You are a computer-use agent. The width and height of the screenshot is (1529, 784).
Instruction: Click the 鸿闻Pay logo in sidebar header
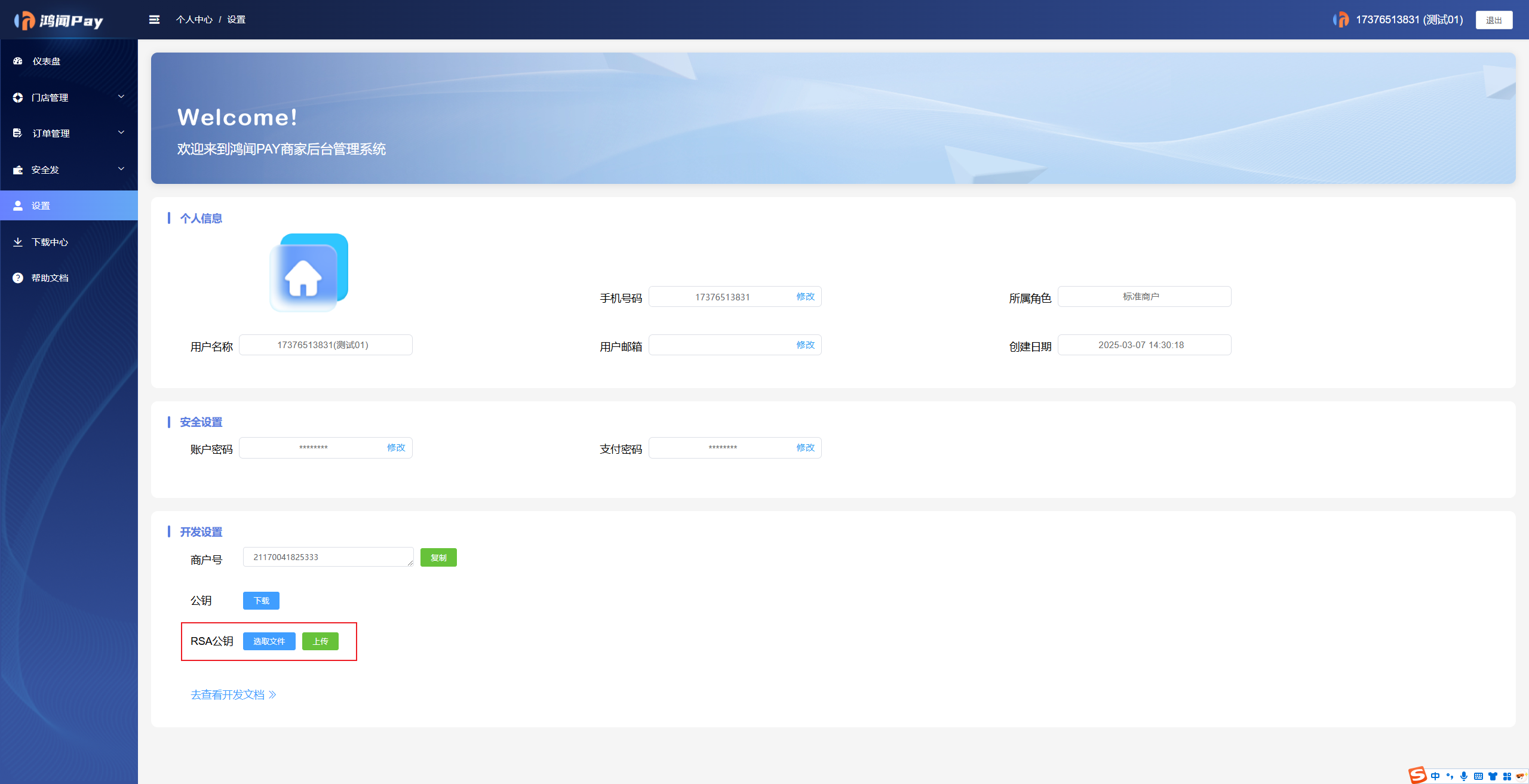(x=59, y=20)
